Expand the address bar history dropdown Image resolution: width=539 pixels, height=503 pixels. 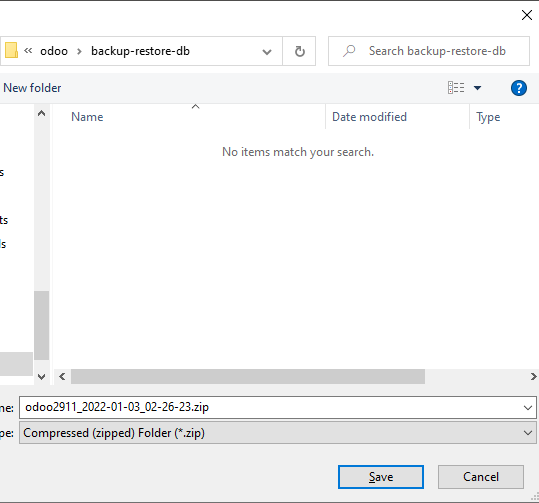click(x=267, y=52)
